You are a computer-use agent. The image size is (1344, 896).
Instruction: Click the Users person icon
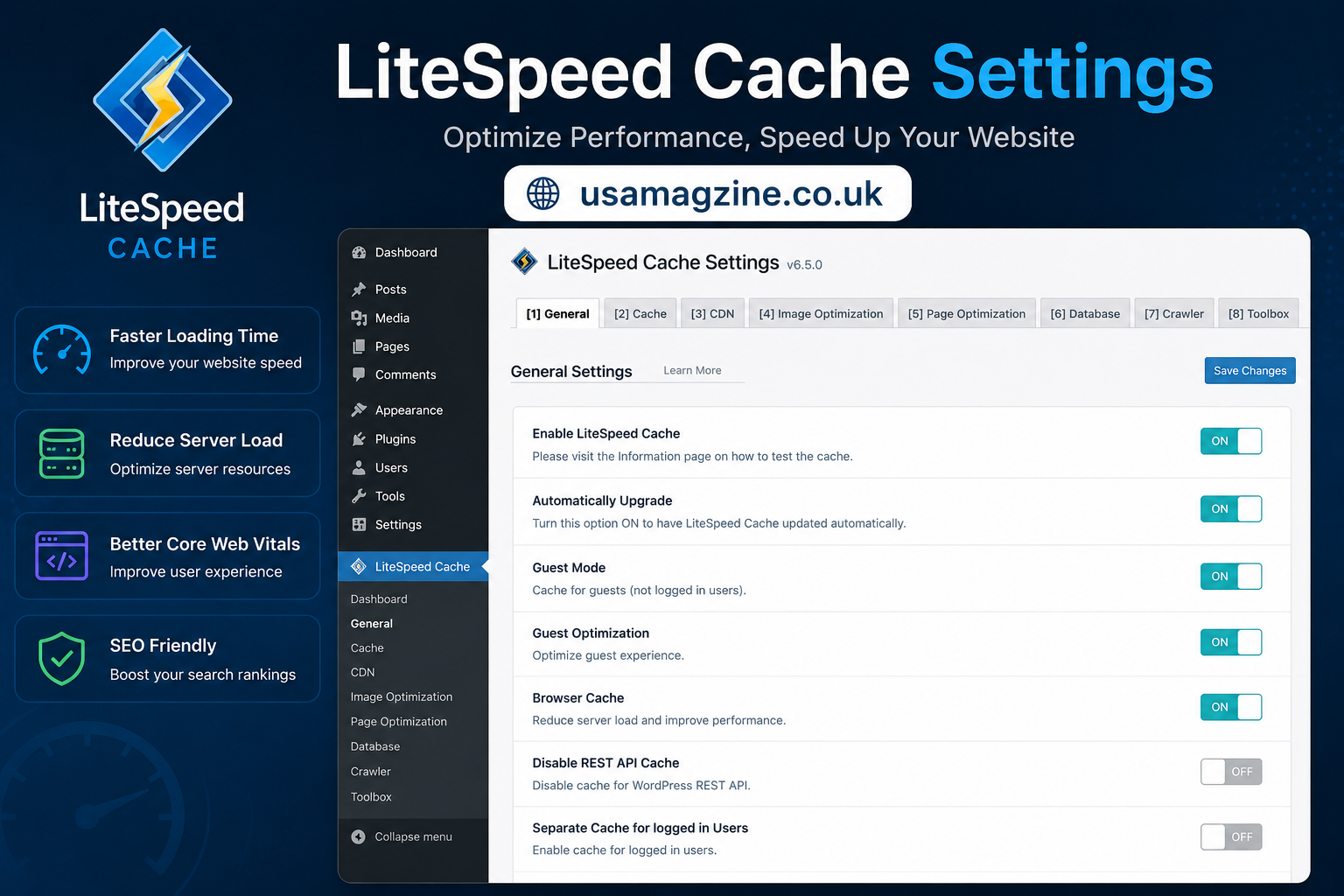coord(359,468)
